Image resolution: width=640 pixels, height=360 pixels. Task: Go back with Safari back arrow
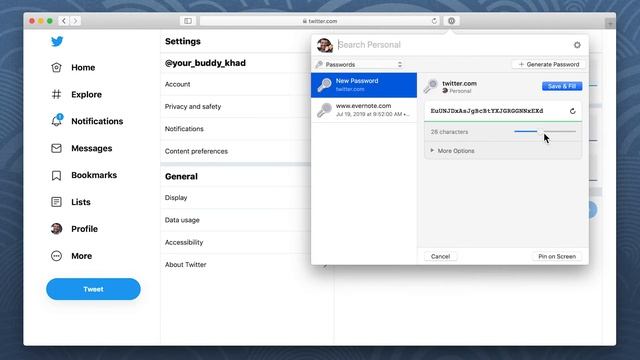pos(64,21)
